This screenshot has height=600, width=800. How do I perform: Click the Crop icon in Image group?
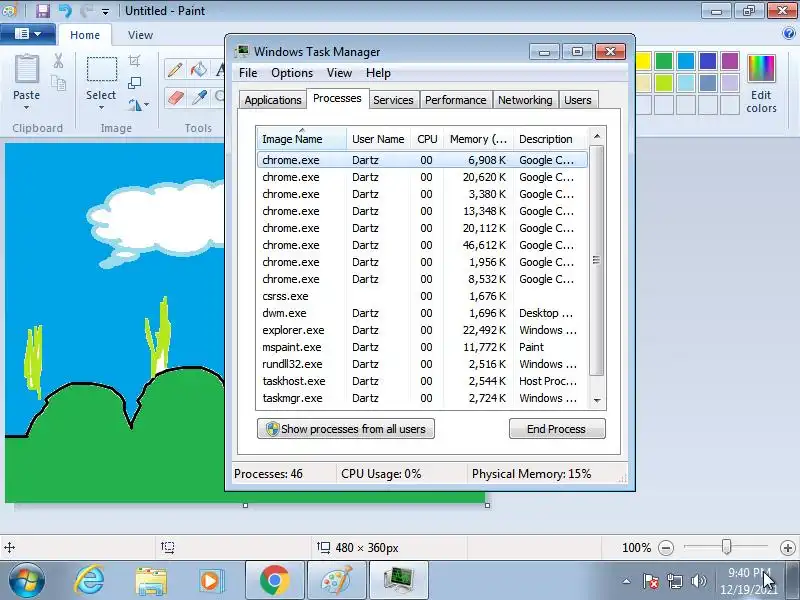coord(134,61)
